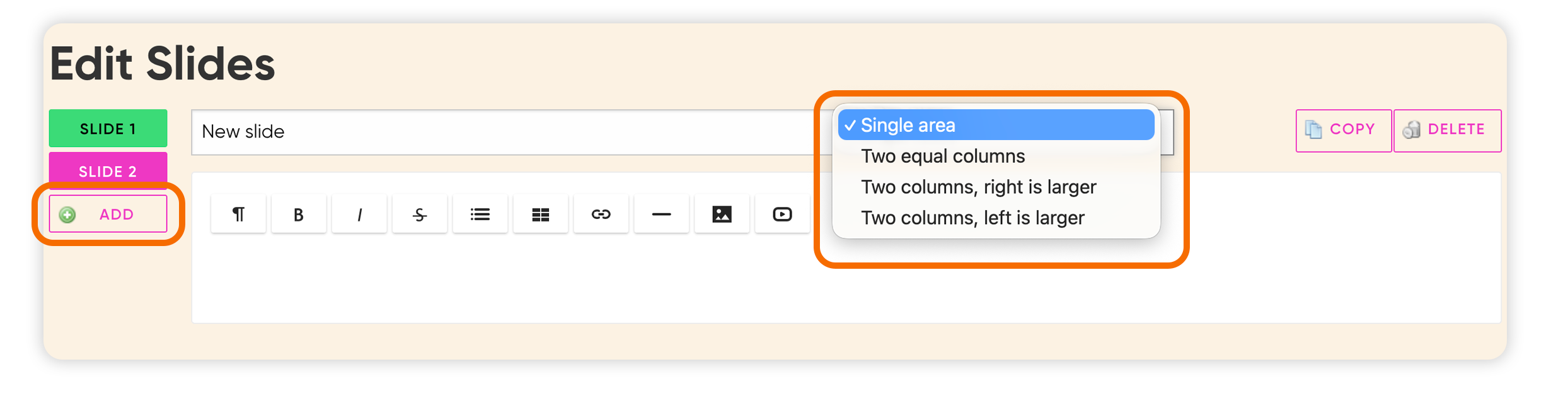
Task: Switch to Slide 1 tab
Action: coord(108,129)
